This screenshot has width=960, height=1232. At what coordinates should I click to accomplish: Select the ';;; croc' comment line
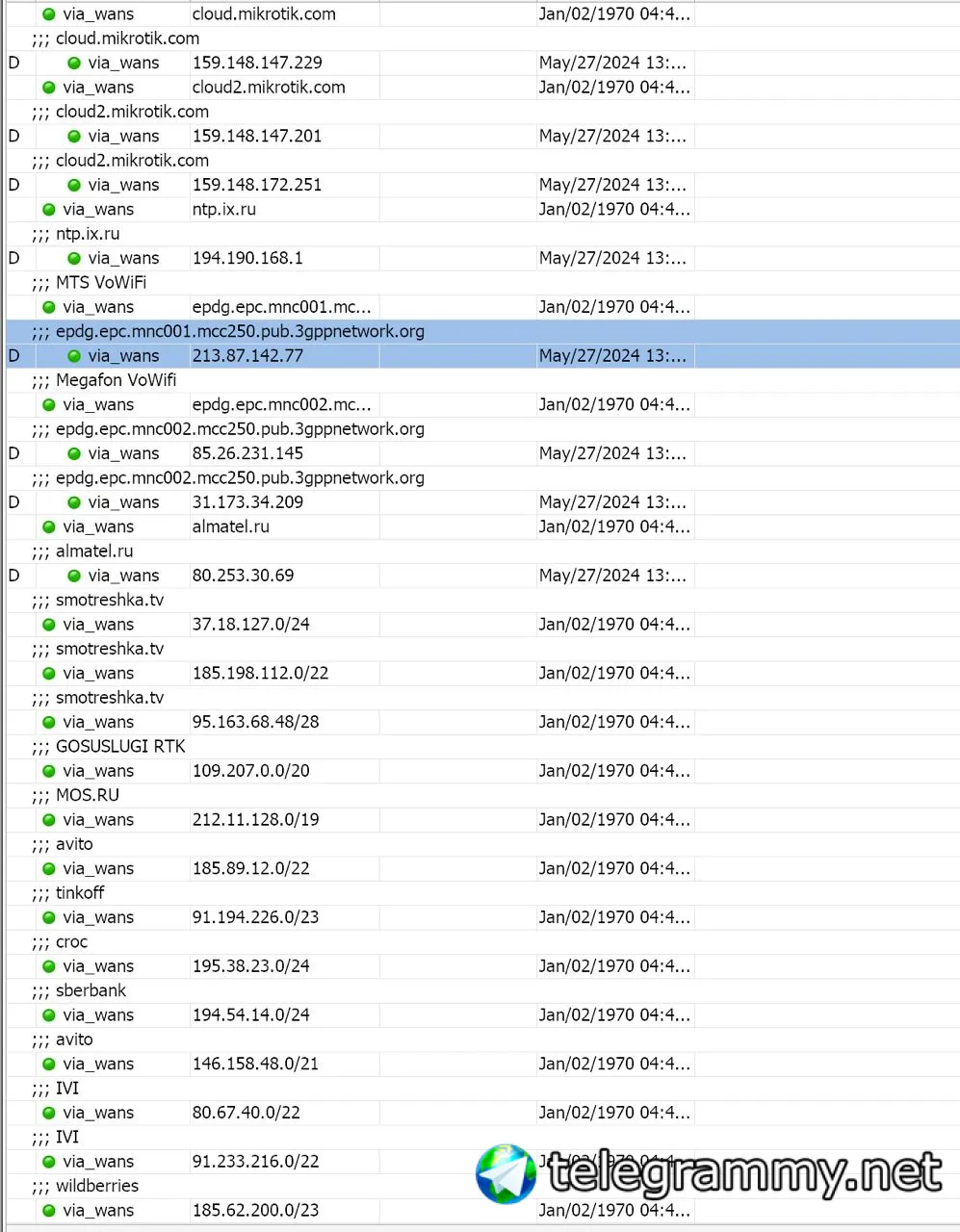(x=59, y=942)
